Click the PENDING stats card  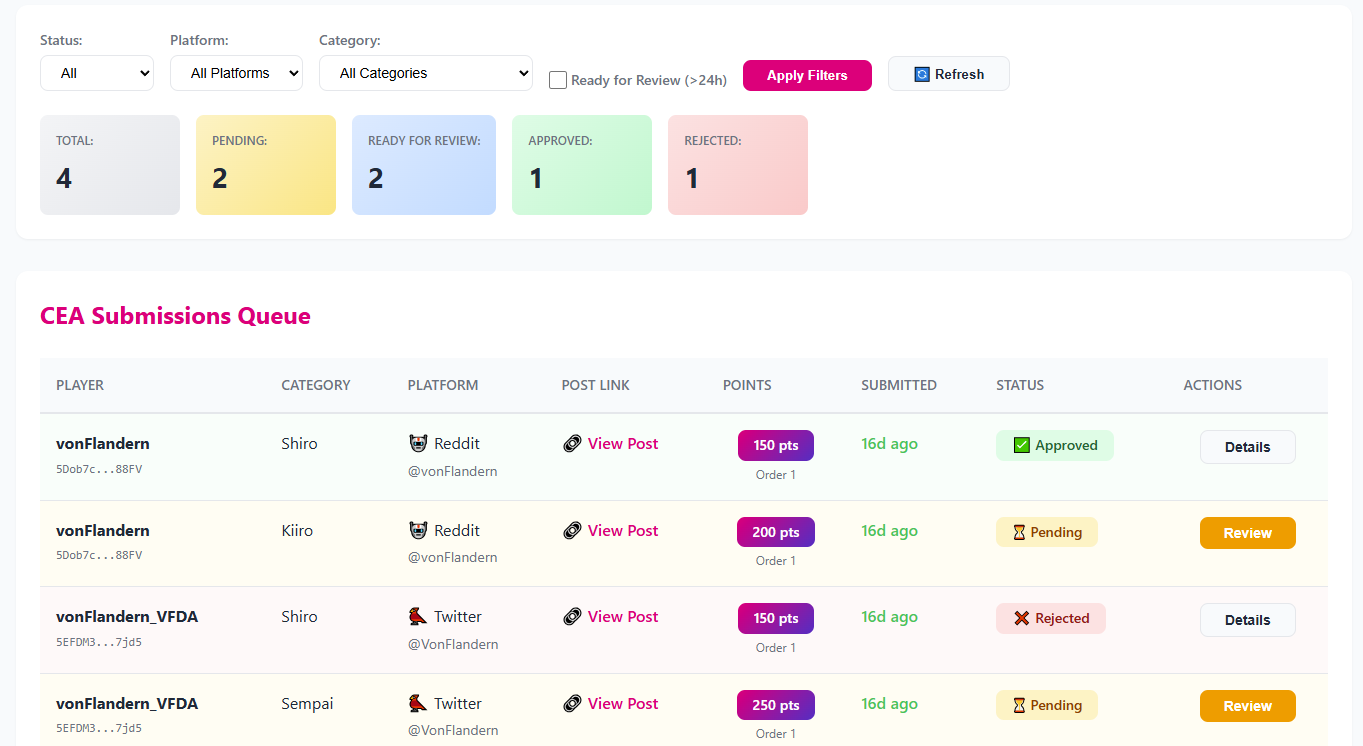pyautogui.click(x=266, y=165)
